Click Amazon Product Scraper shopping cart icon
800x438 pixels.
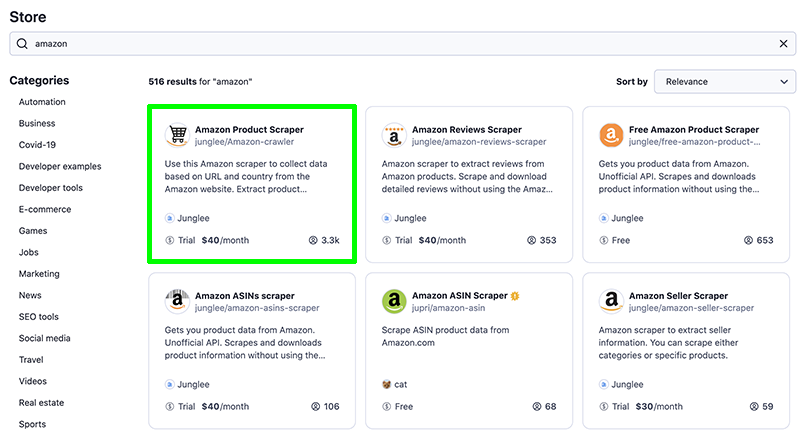pos(177,135)
